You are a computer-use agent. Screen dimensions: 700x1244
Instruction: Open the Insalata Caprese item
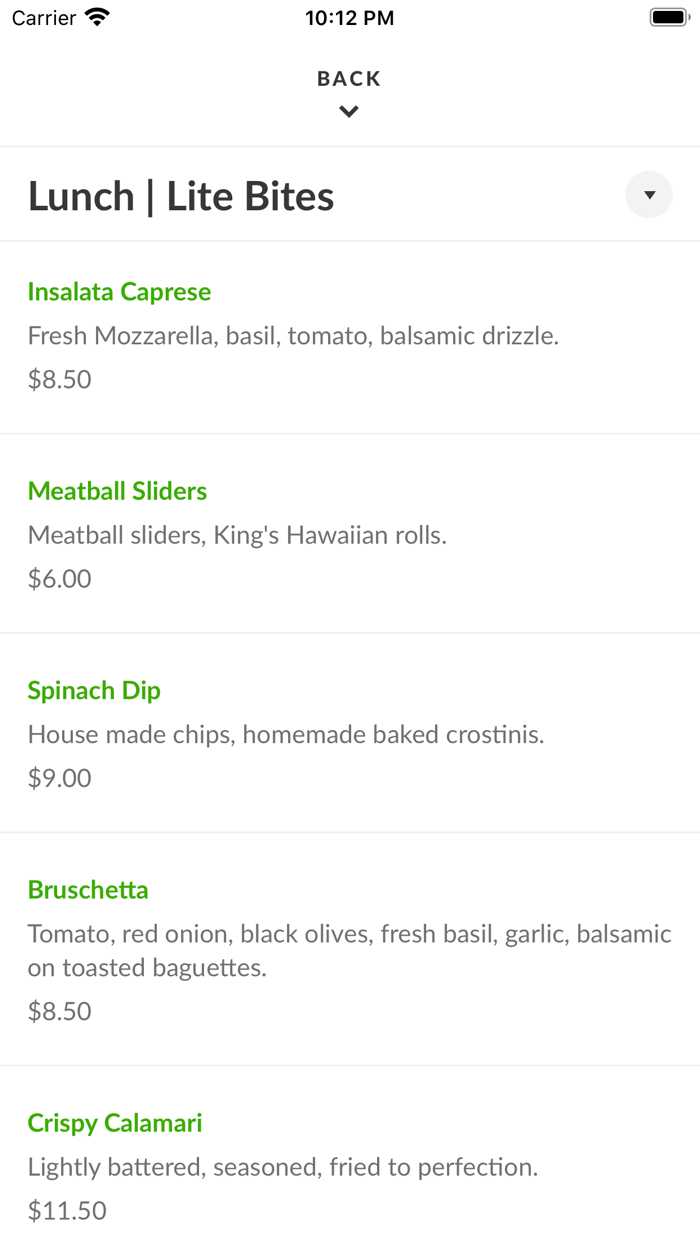[120, 292]
